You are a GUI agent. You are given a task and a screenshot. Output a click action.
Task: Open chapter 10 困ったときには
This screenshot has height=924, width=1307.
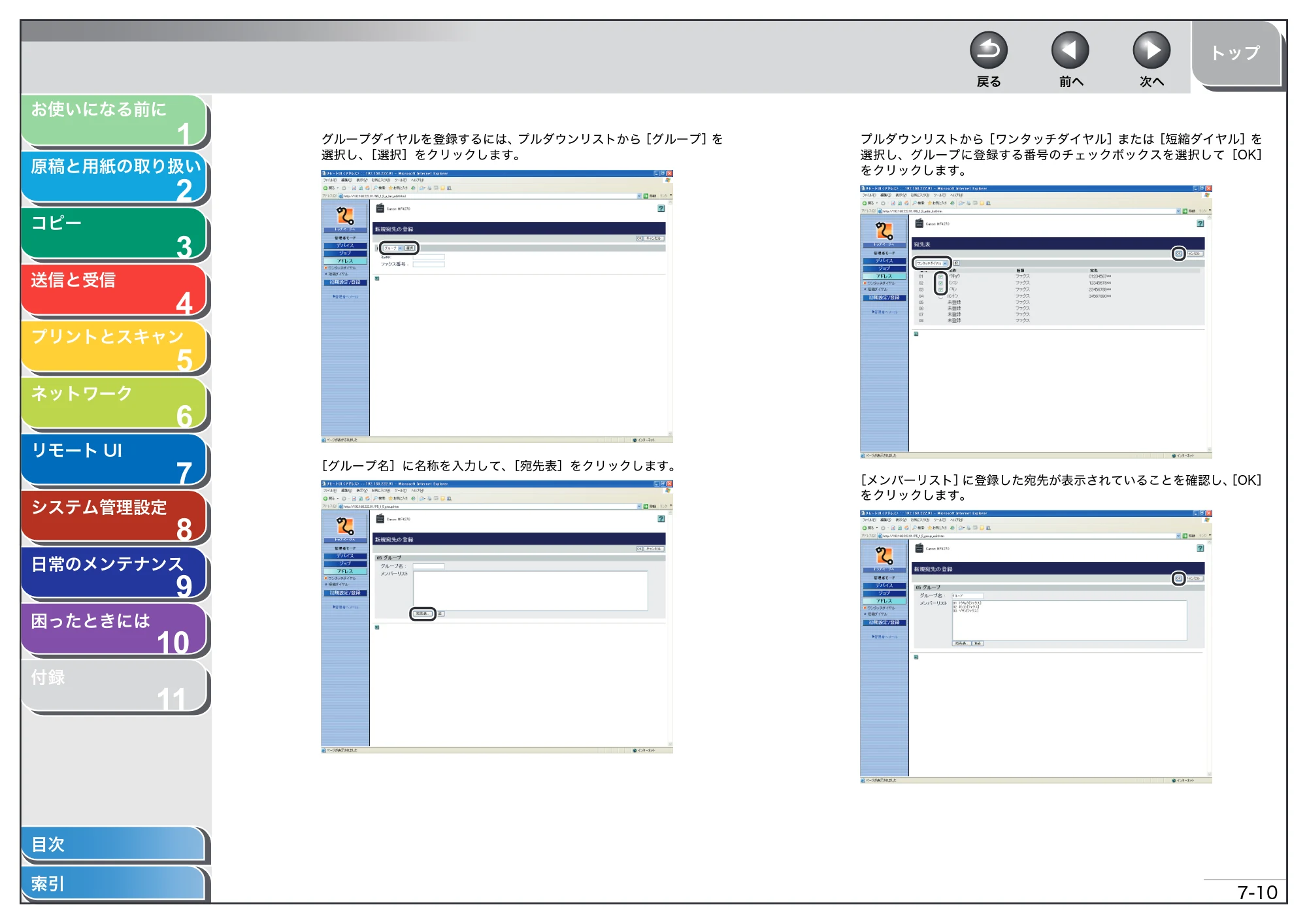tap(114, 631)
